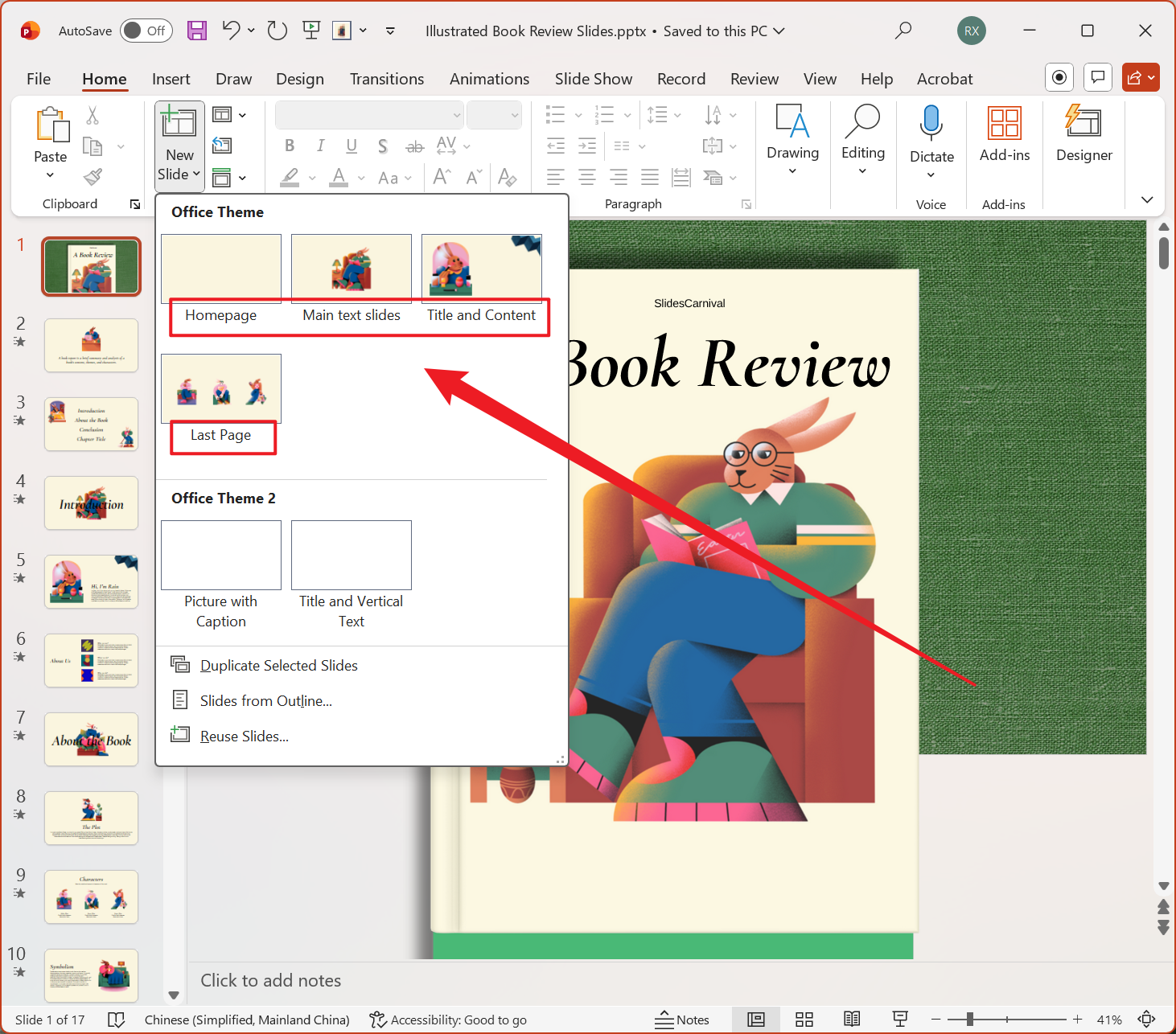Click the Format Painter brush icon
The height and width of the screenshot is (1034, 1176).
(93, 177)
